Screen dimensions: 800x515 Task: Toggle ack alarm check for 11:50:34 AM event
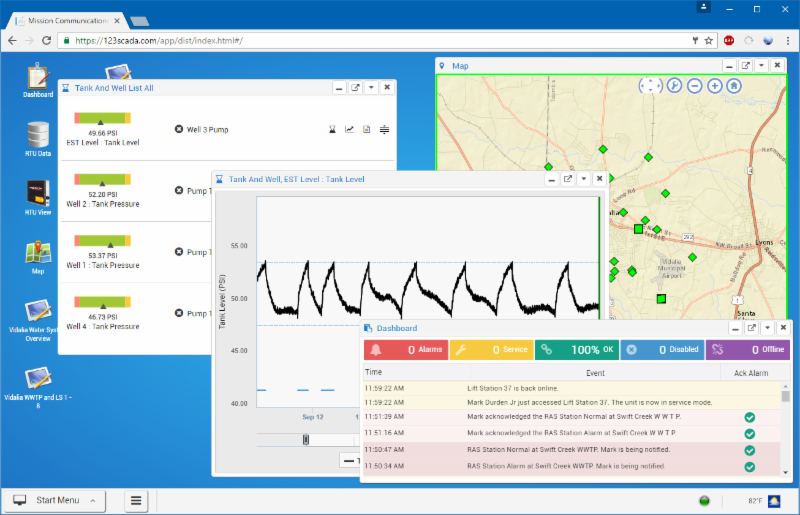[x=749, y=467]
